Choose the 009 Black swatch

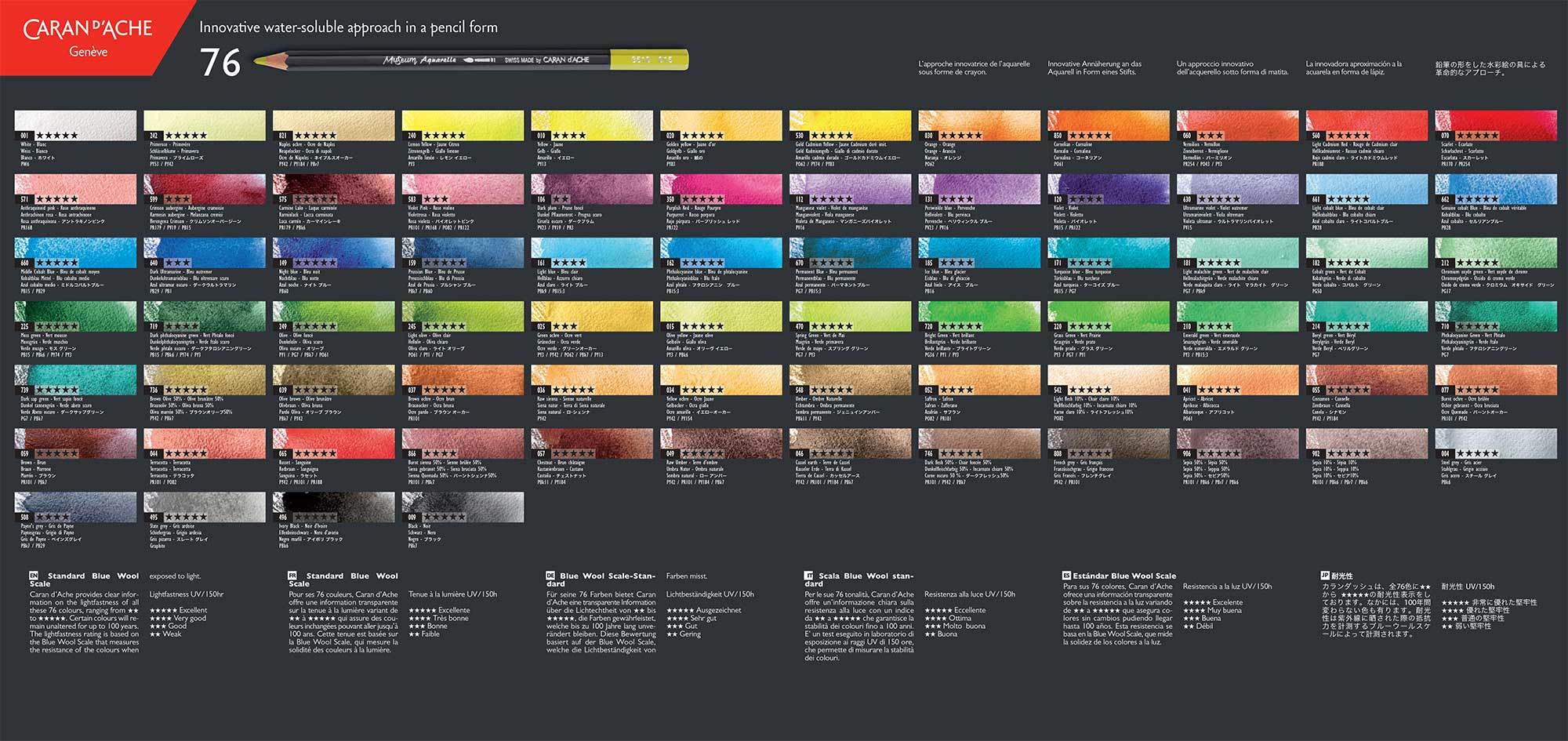[x=463, y=507]
